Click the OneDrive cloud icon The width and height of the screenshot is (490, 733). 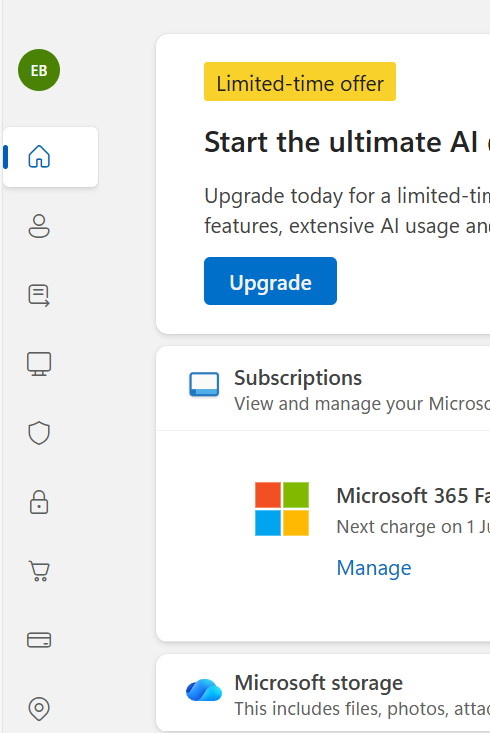point(204,690)
